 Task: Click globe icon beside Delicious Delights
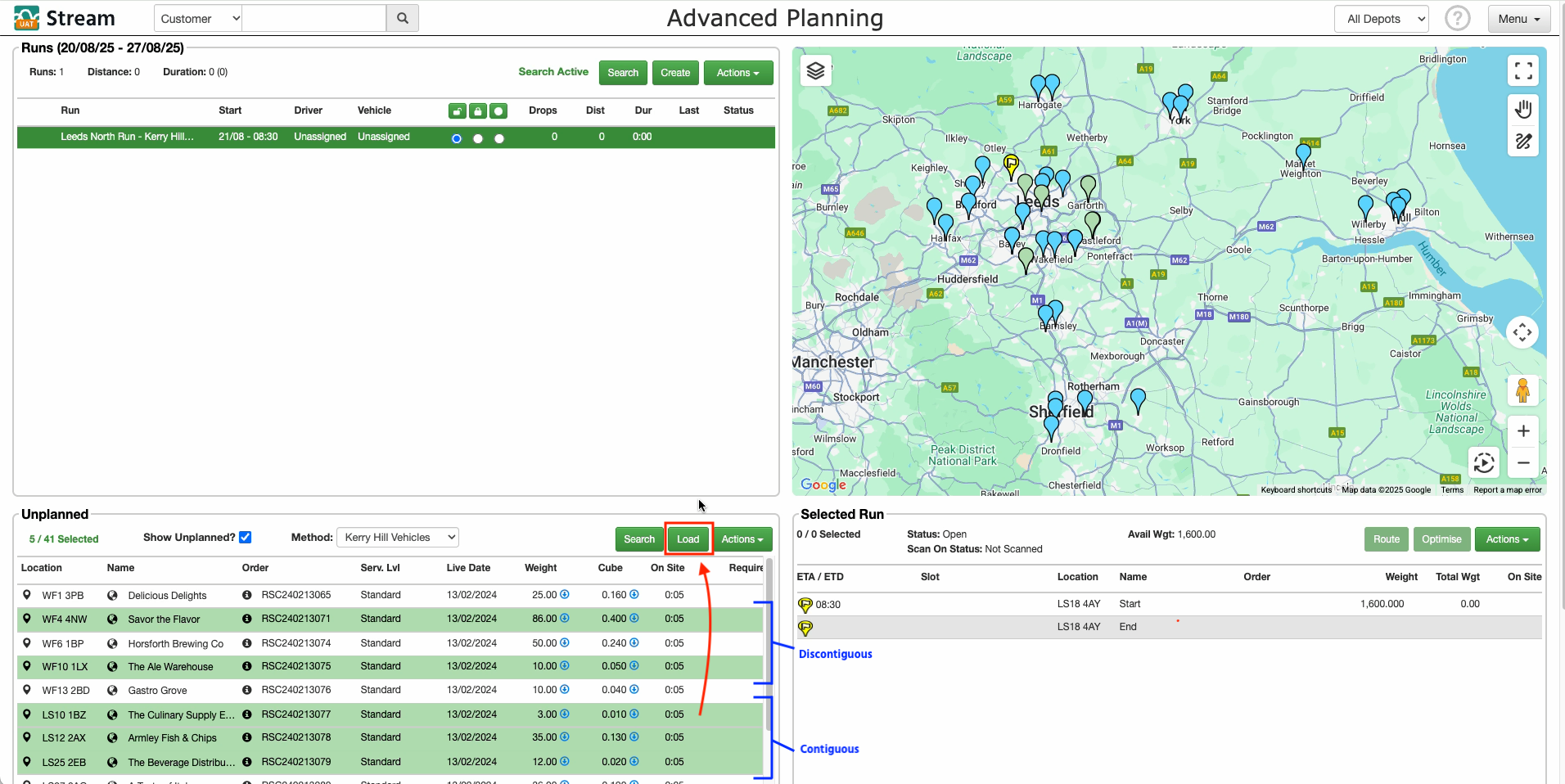pos(112,595)
